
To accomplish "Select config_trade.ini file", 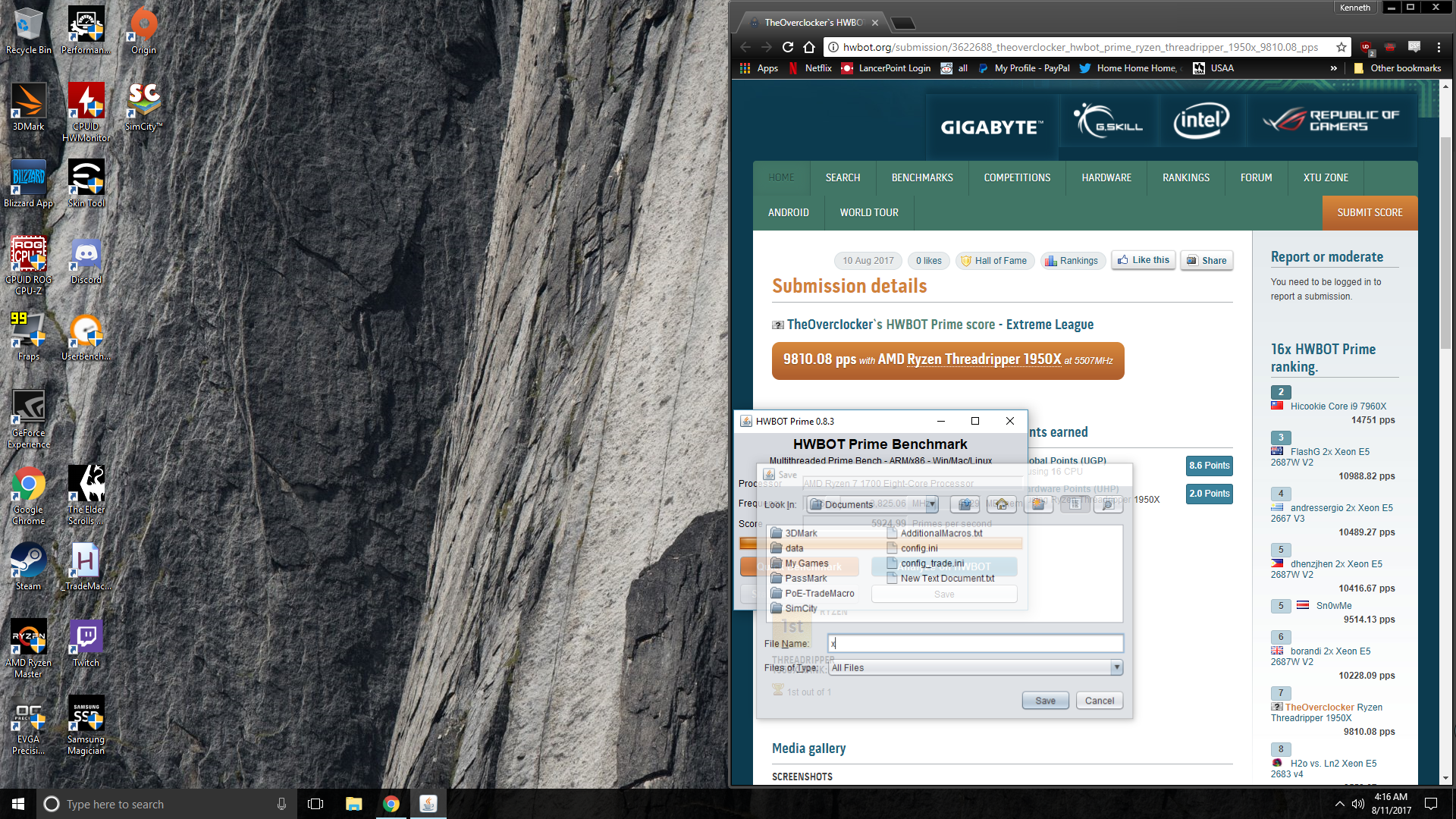I will tap(926, 563).
